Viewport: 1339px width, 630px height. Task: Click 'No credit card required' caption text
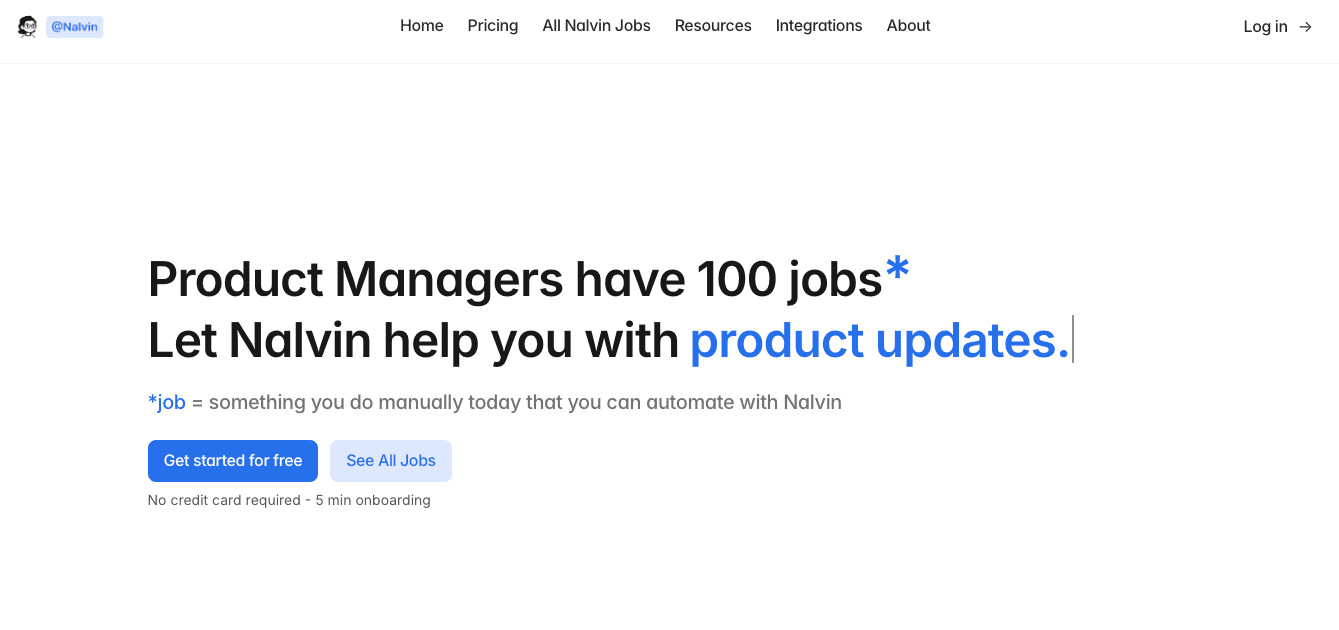tap(226, 500)
